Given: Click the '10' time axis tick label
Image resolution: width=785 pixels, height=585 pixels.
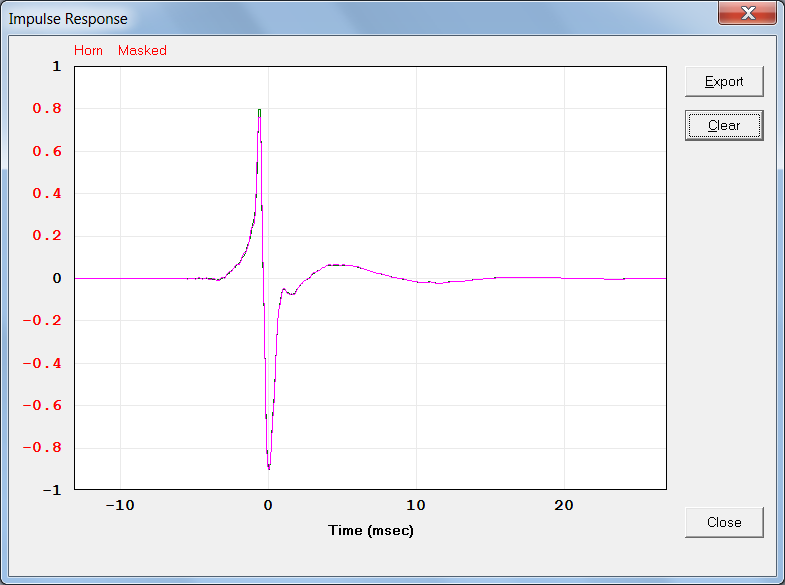Looking at the screenshot, I should [x=416, y=505].
